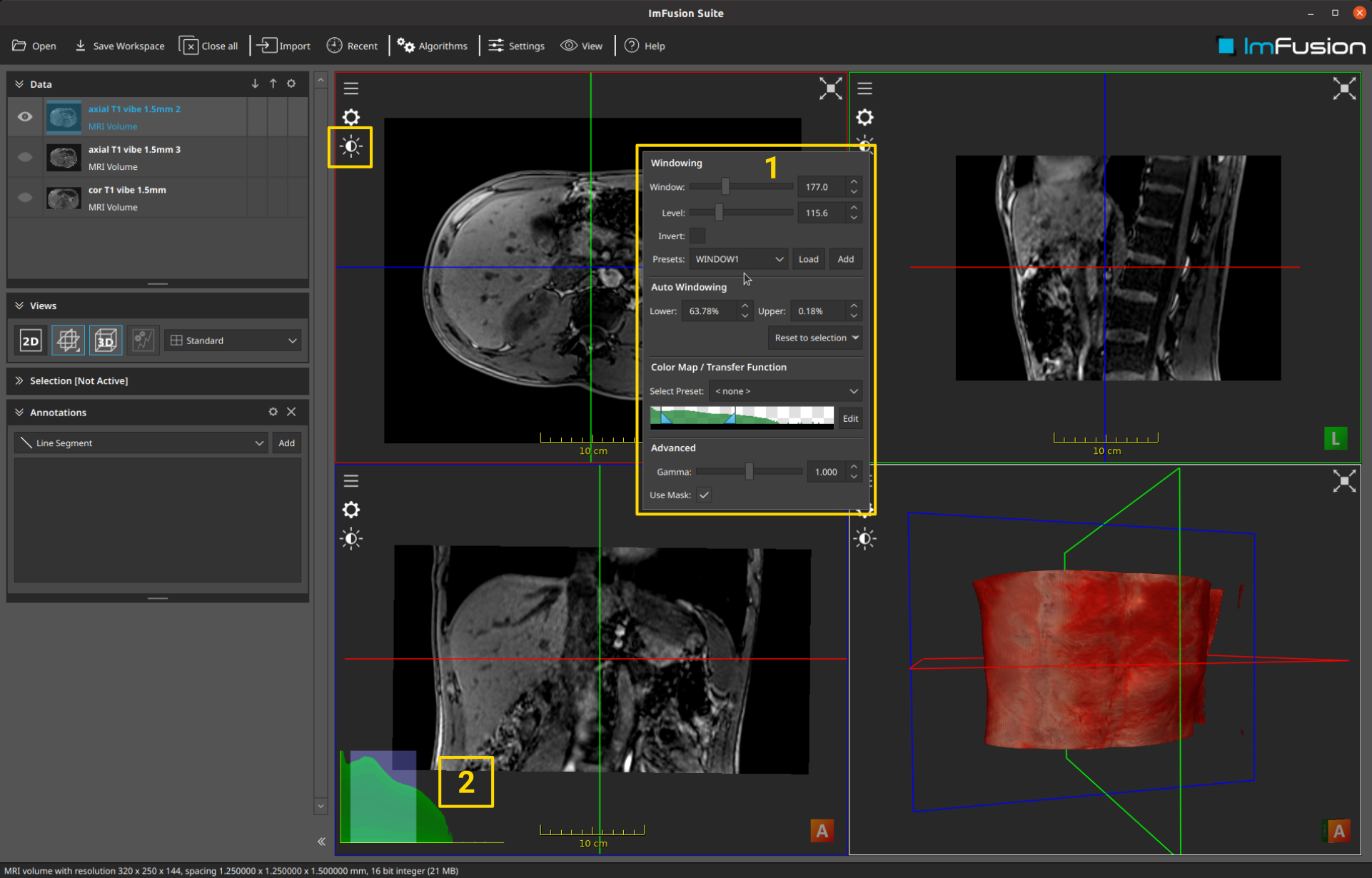1372x878 pixels.
Task: Open gear settings of sagittal view
Action: [x=864, y=117]
